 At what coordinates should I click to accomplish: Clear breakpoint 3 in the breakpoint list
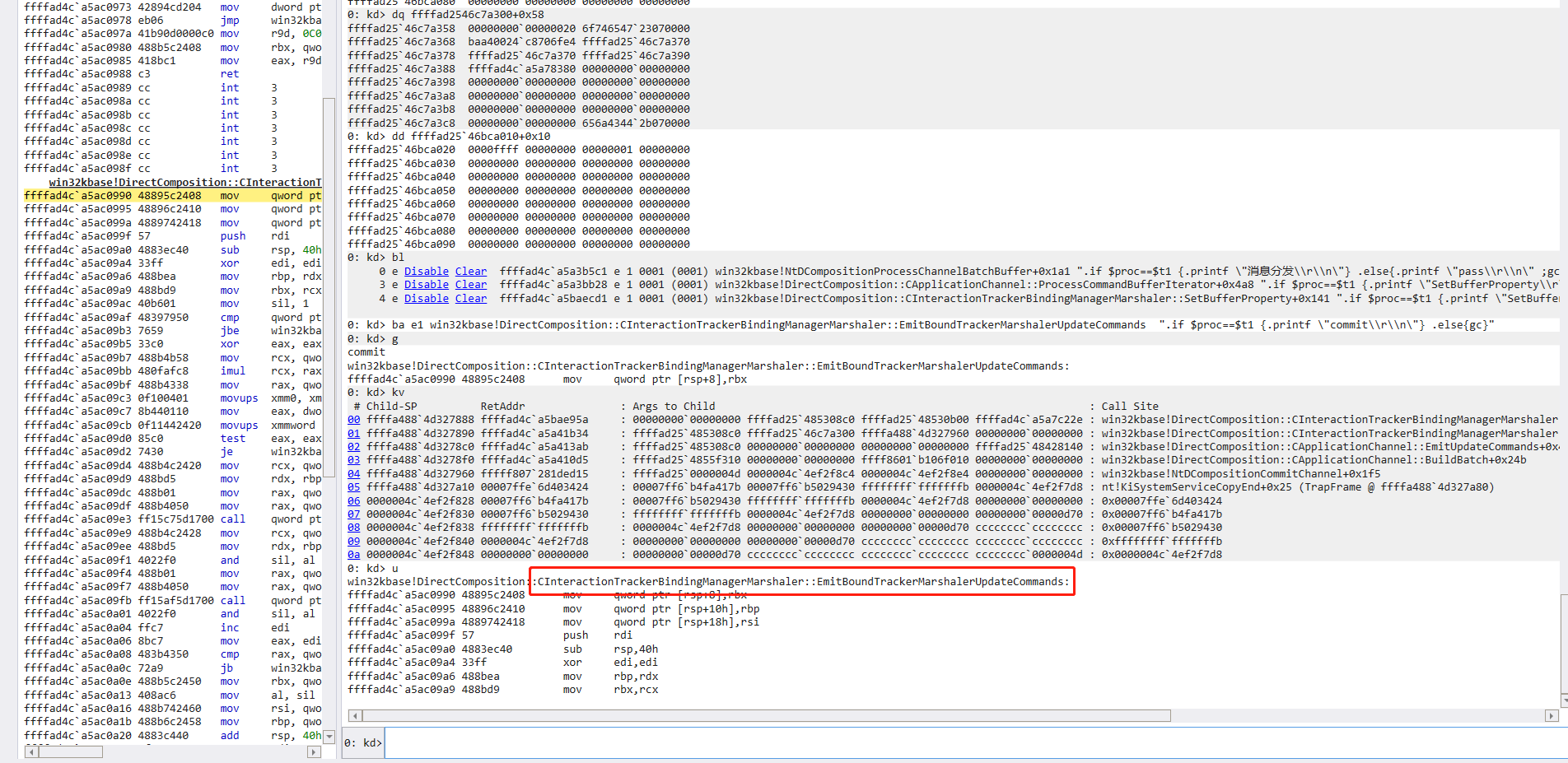tap(470, 285)
